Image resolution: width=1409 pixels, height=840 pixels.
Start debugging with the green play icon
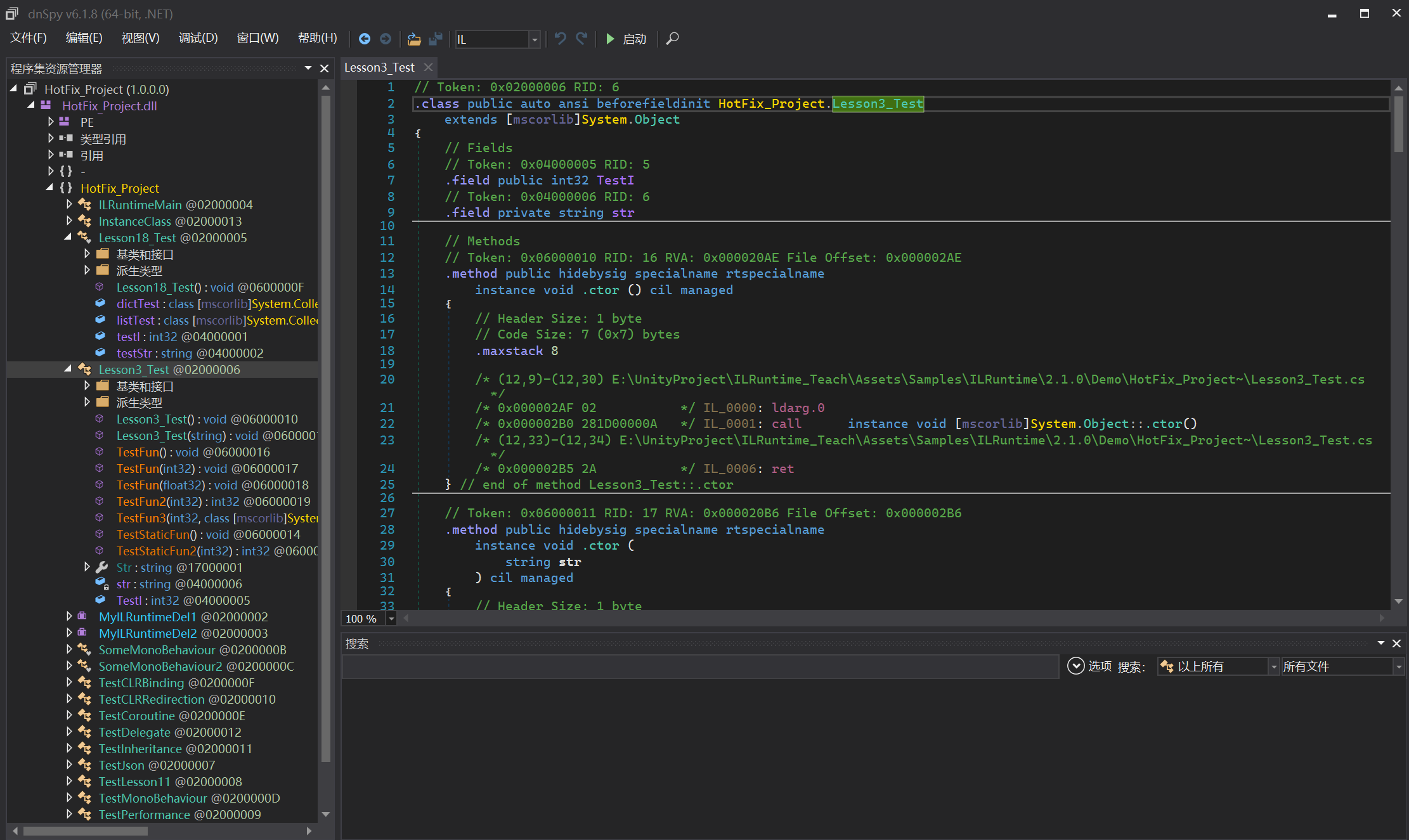(x=610, y=39)
